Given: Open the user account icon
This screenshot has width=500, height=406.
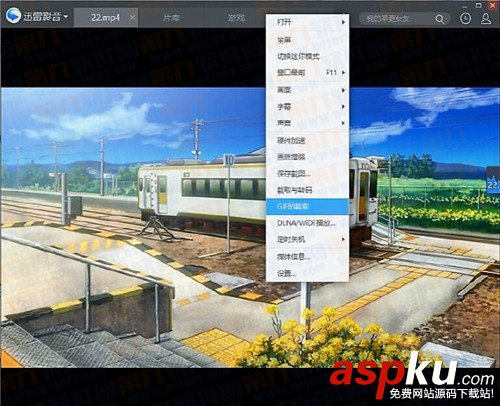Looking at the screenshot, I should pos(486,19).
